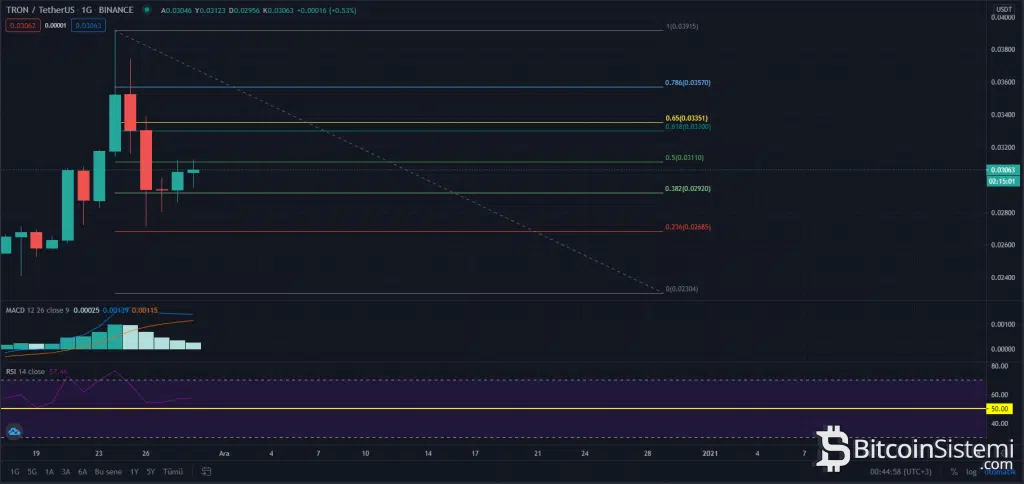Click the blue buy price 0.03063 button
Viewport: 1024px width, 484px height.
coord(91,24)
